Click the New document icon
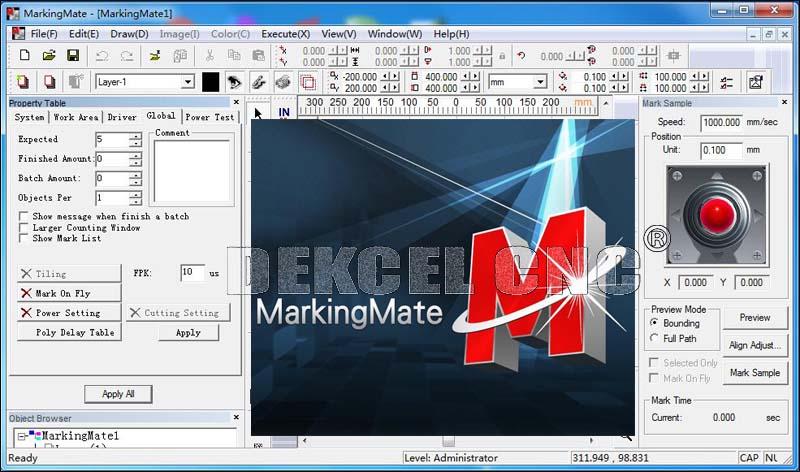 point(24,55)
